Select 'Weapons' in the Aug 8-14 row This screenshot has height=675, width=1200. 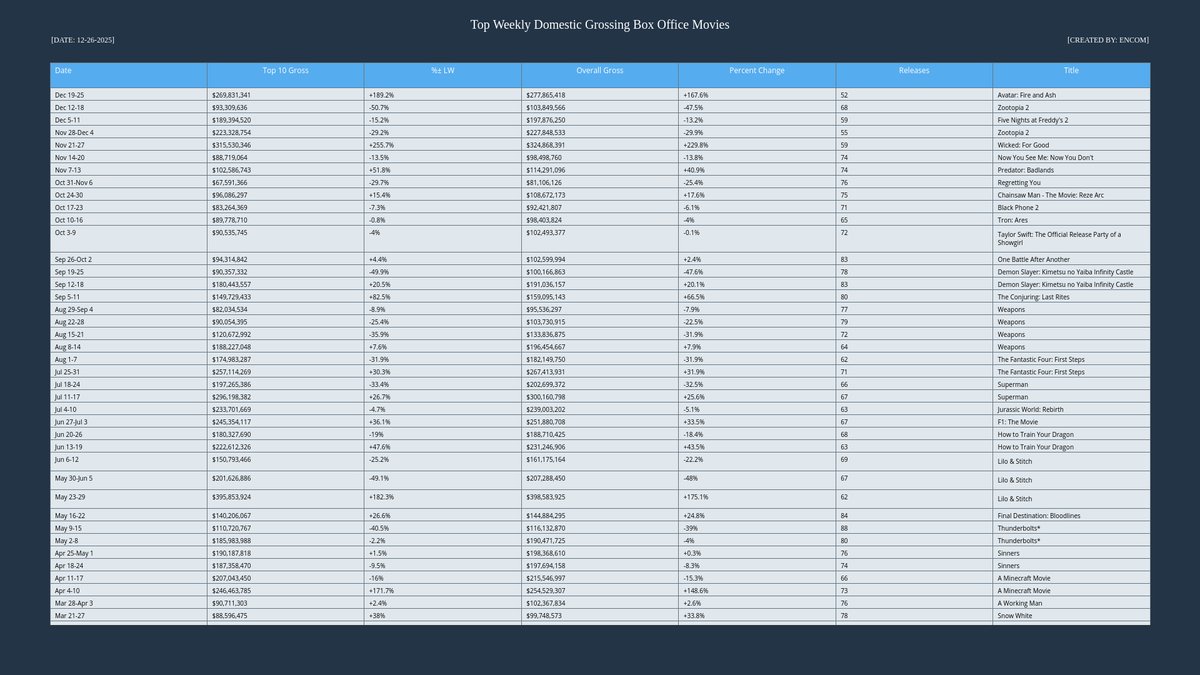[1071, 347]
